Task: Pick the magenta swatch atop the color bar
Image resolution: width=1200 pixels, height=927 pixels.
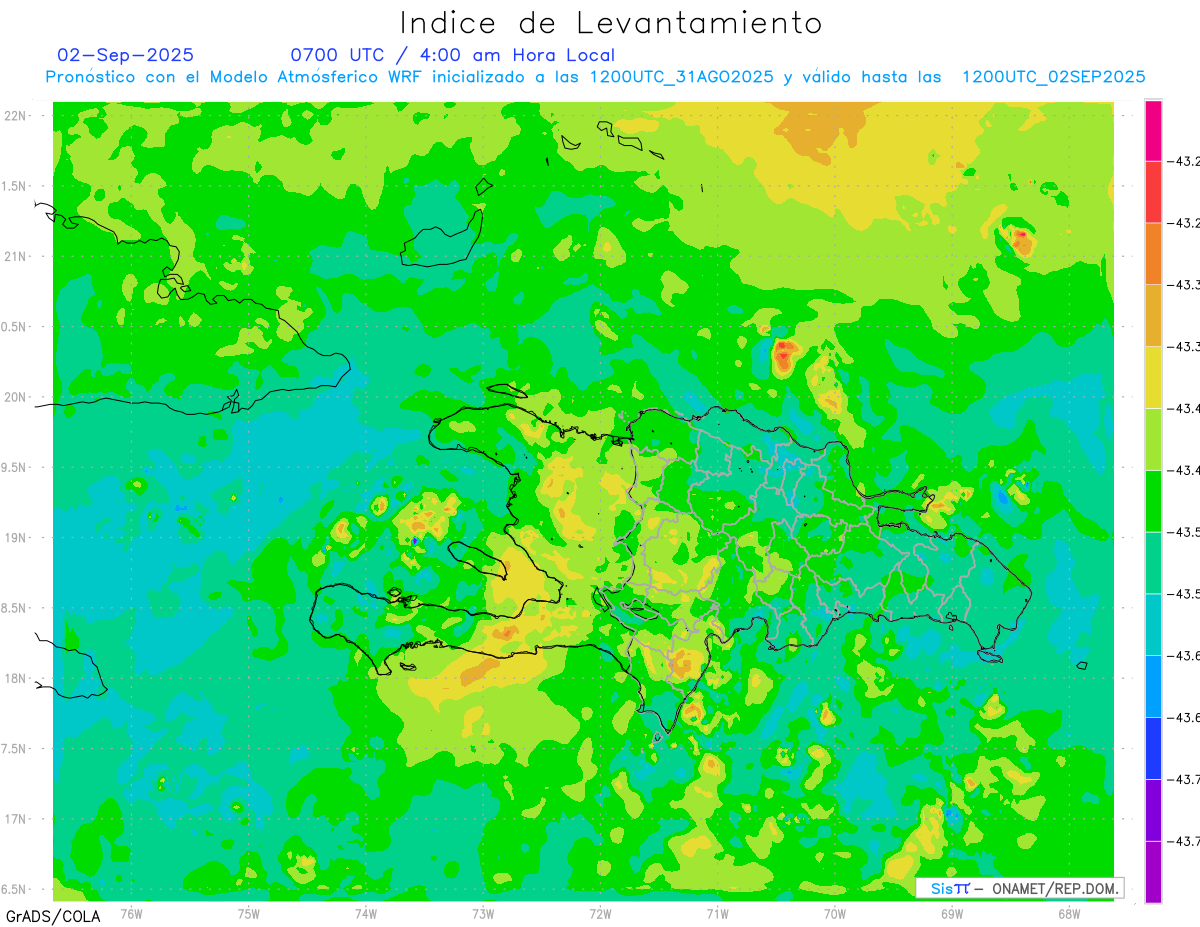Action: [x=1153, y=130]
